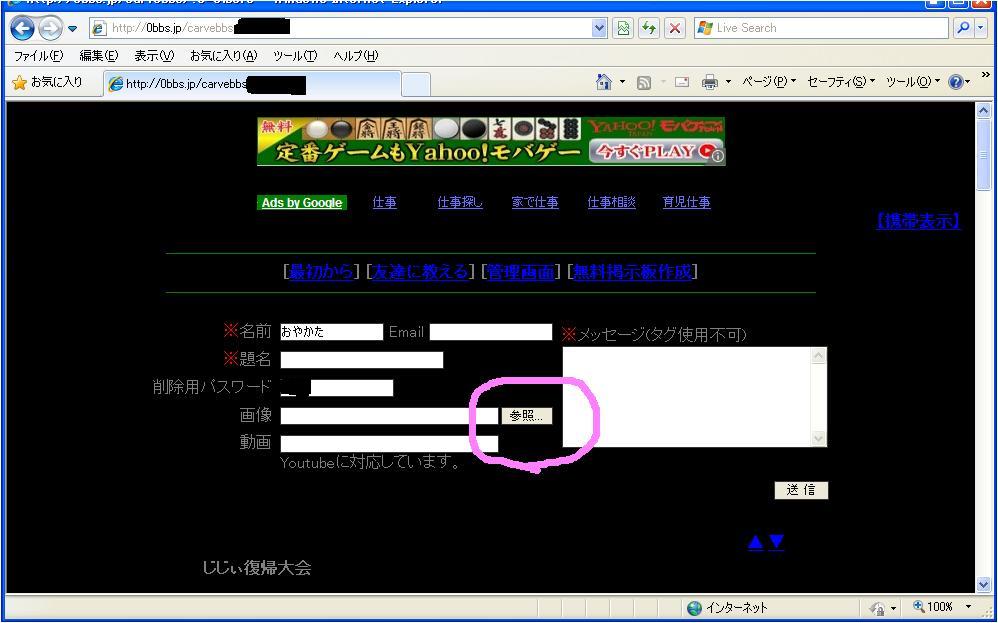Click the Refresh page icon

click(x=650, y=28)
